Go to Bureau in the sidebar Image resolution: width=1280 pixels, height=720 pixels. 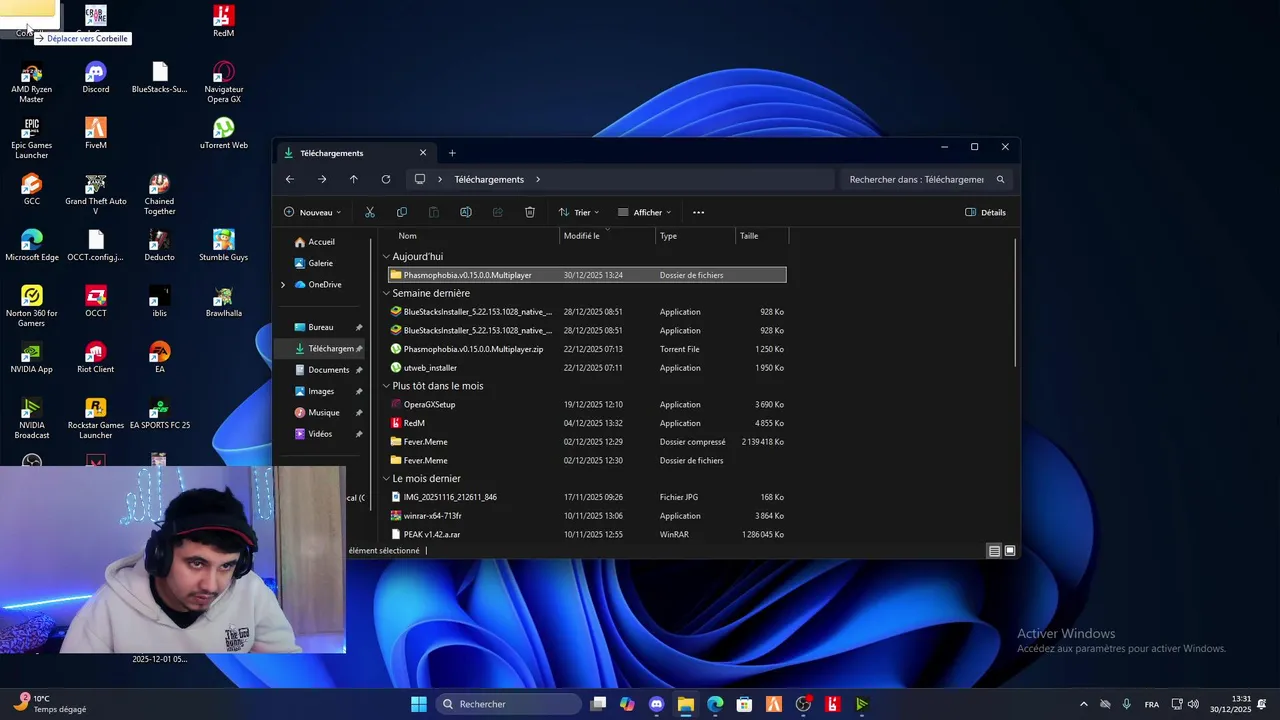[321, 327]
